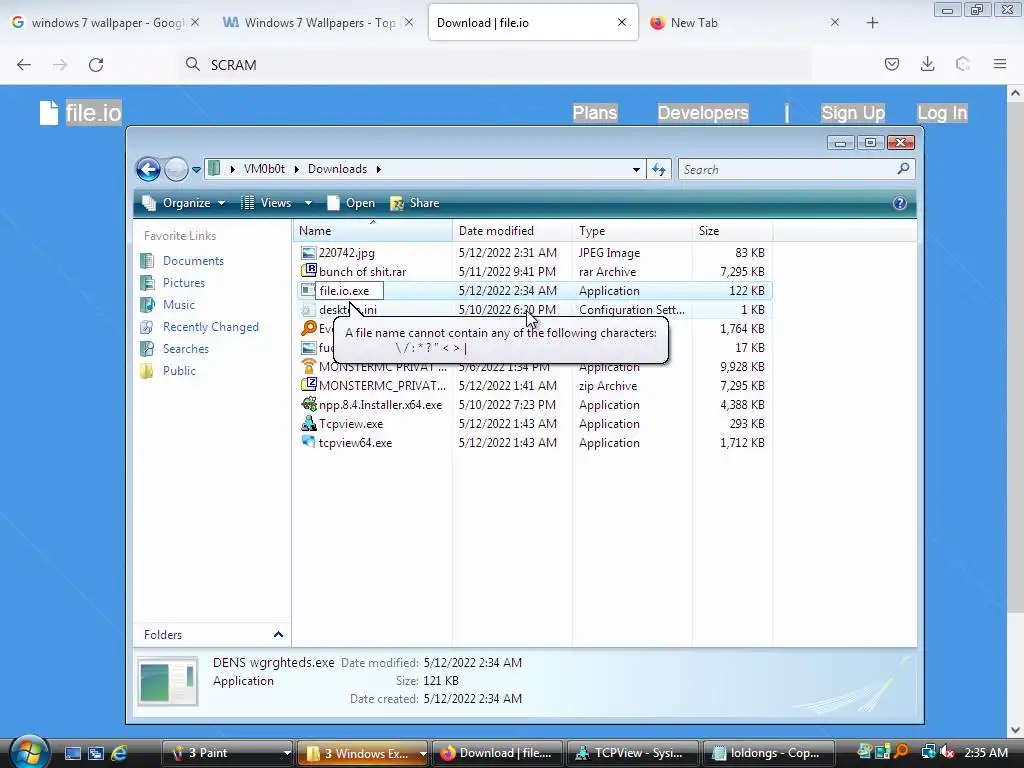This screenshot has width=1024, height=768.
Task: Open Music favorite link
Action: pos(179,305)
